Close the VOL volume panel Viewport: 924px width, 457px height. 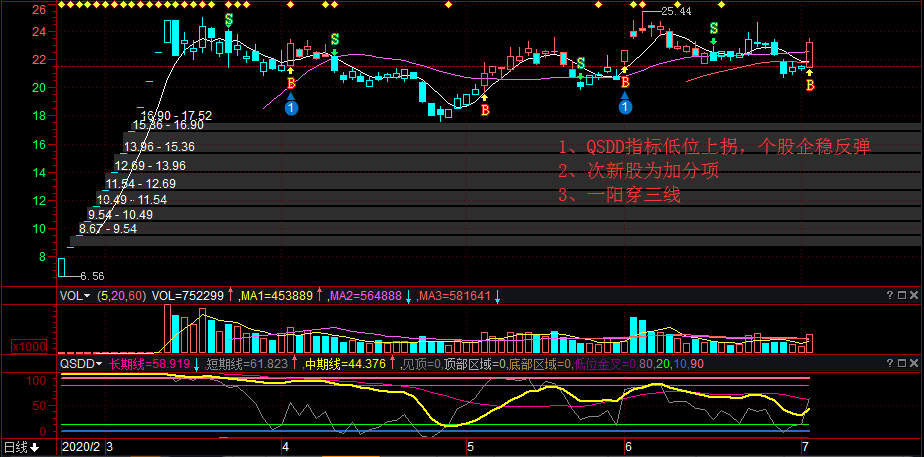point(914,296)
